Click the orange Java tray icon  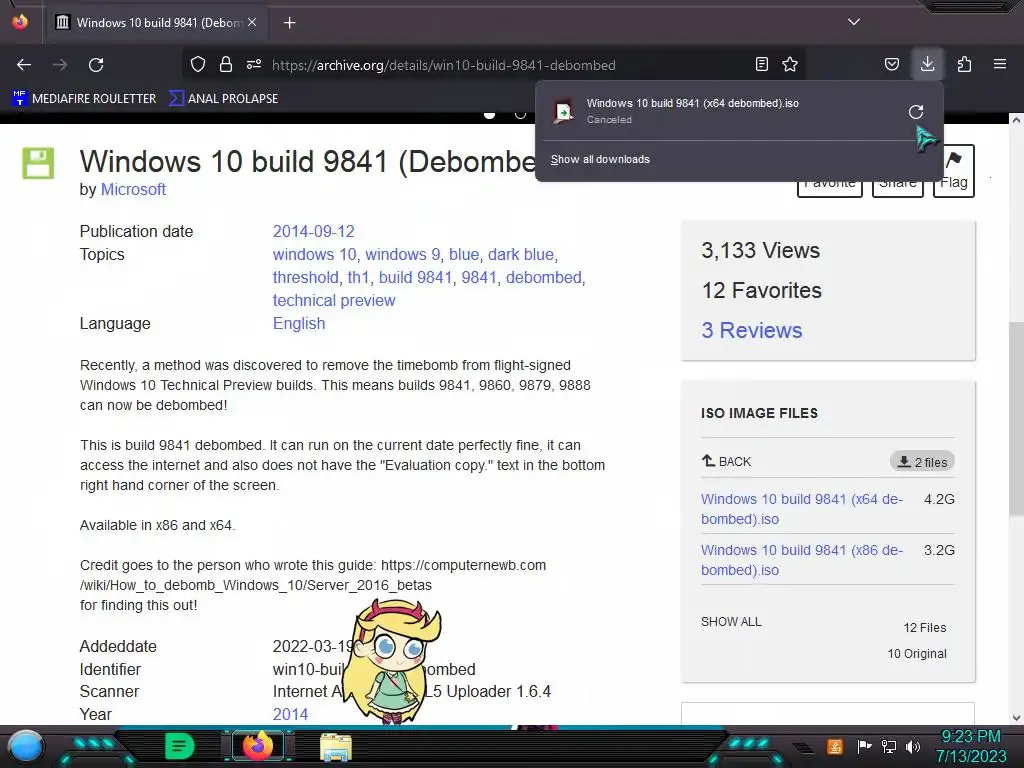[835, 746]
